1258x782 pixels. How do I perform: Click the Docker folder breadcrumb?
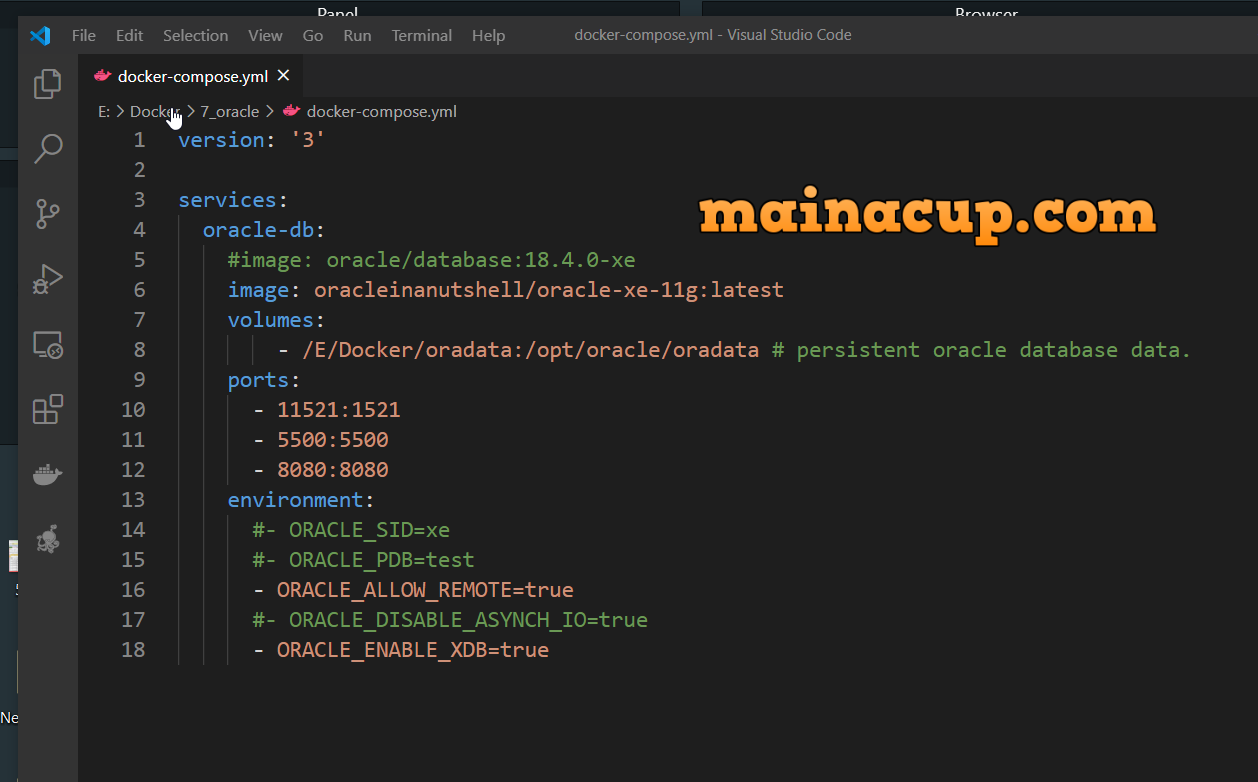[155, 112]
